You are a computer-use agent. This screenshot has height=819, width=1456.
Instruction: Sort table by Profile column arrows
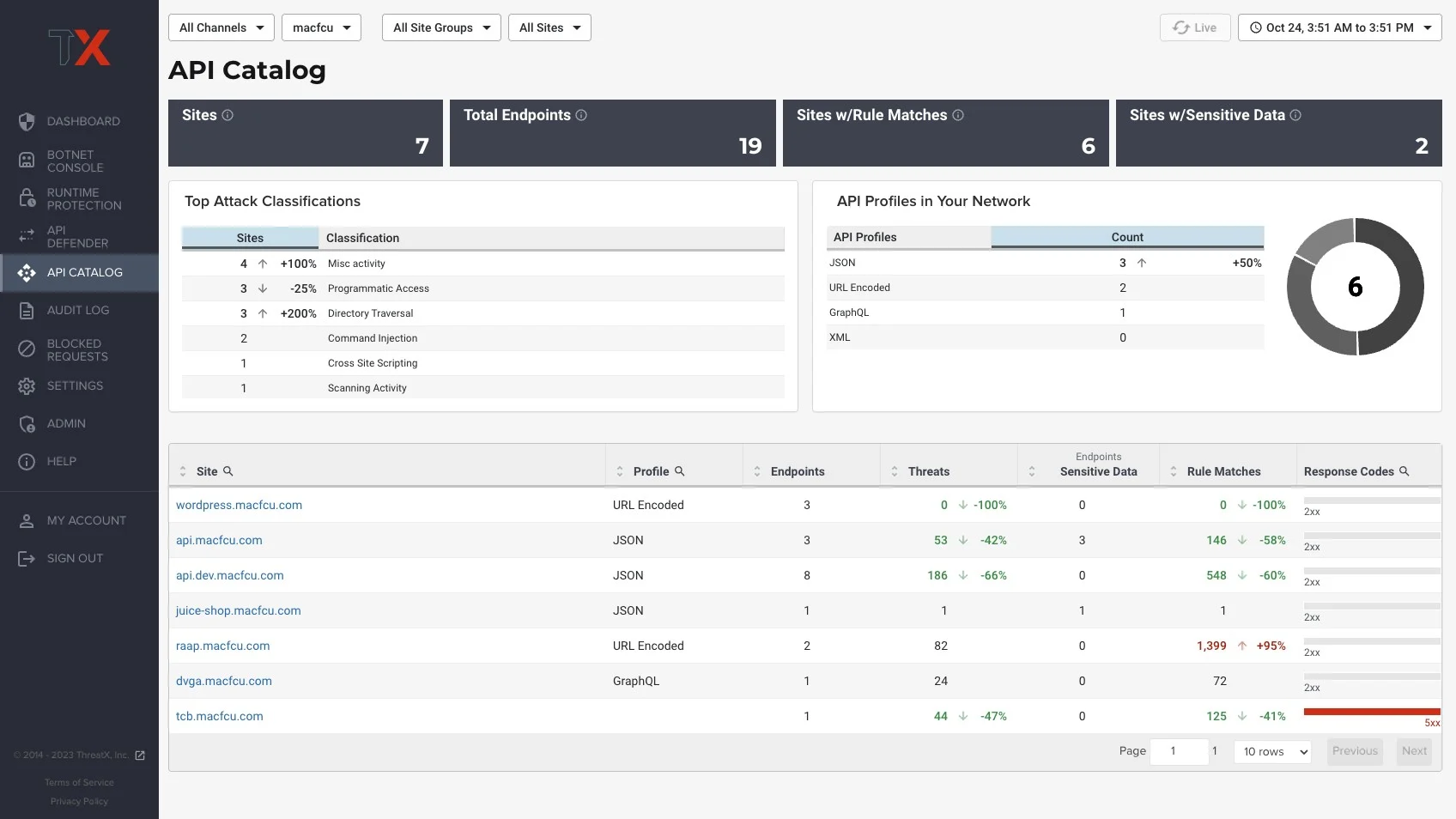(620, 471)
